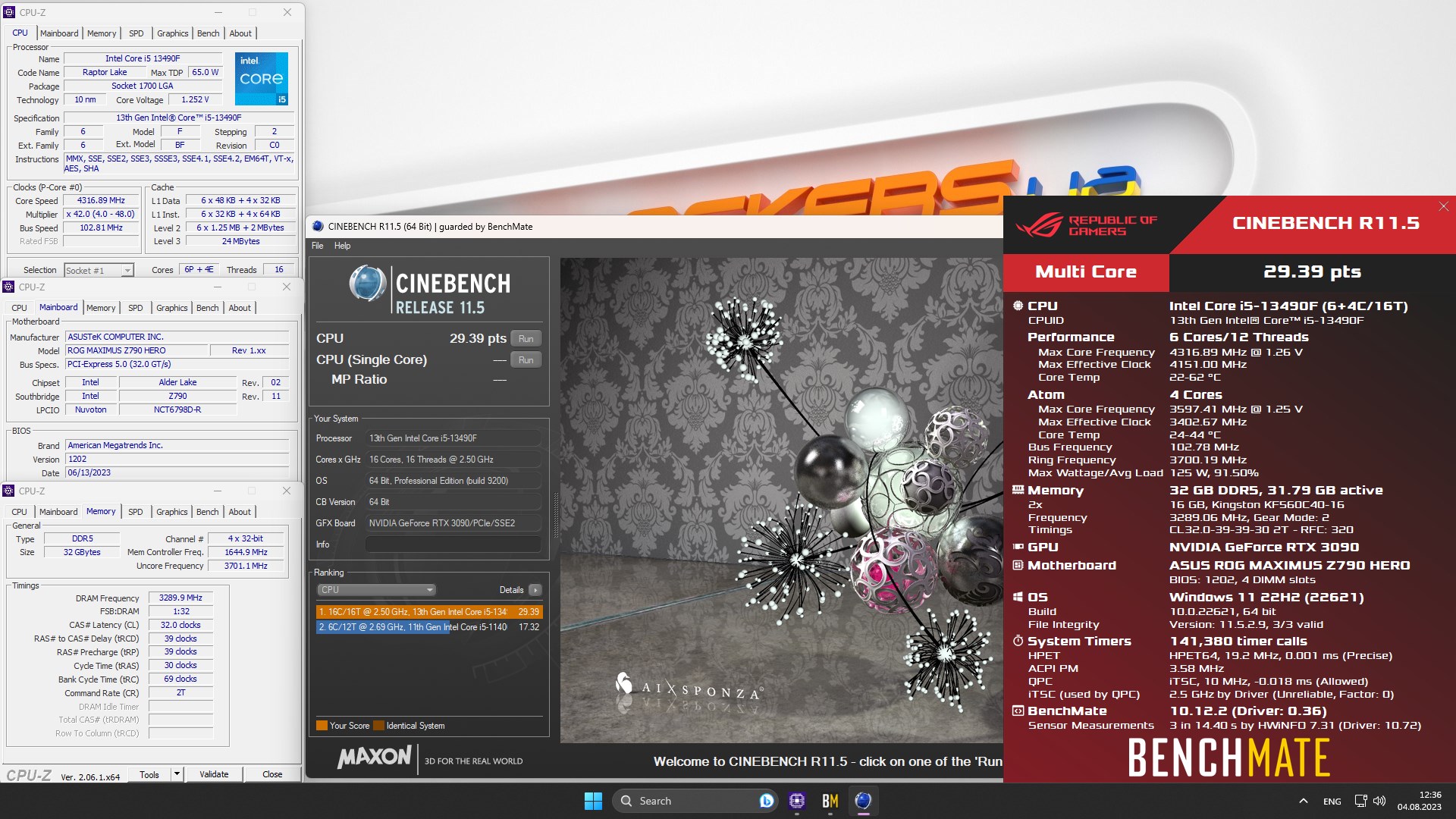Open Graphics tab in bottom CPU-Z window
1456x819 pixels.
[x=172, y=512]
